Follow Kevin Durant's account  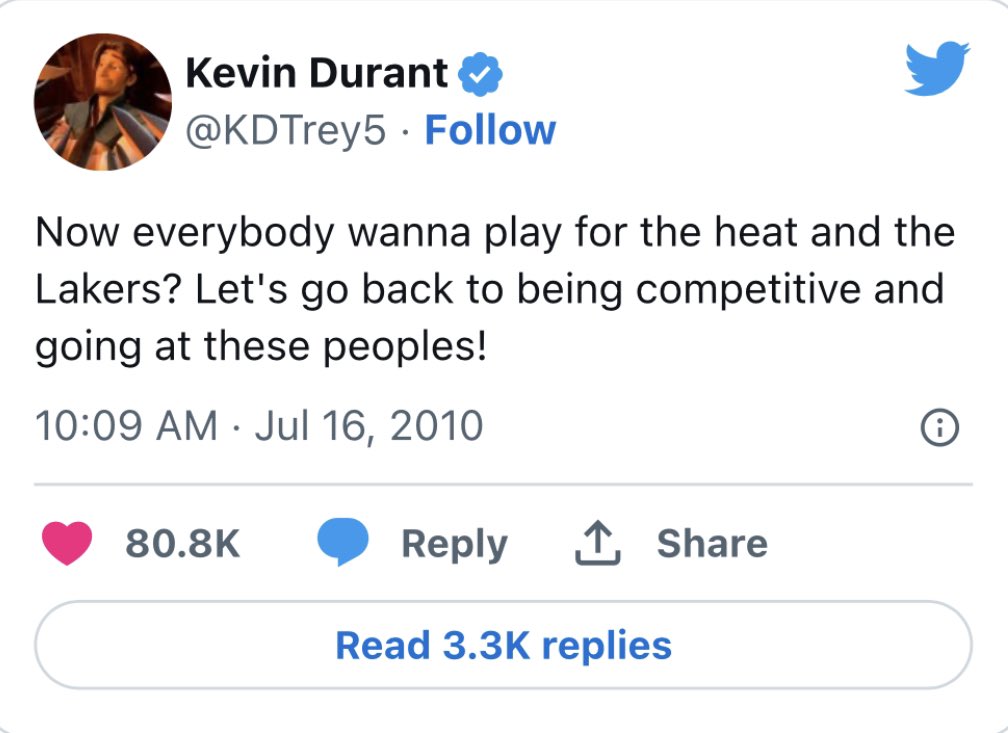point(490,129)
